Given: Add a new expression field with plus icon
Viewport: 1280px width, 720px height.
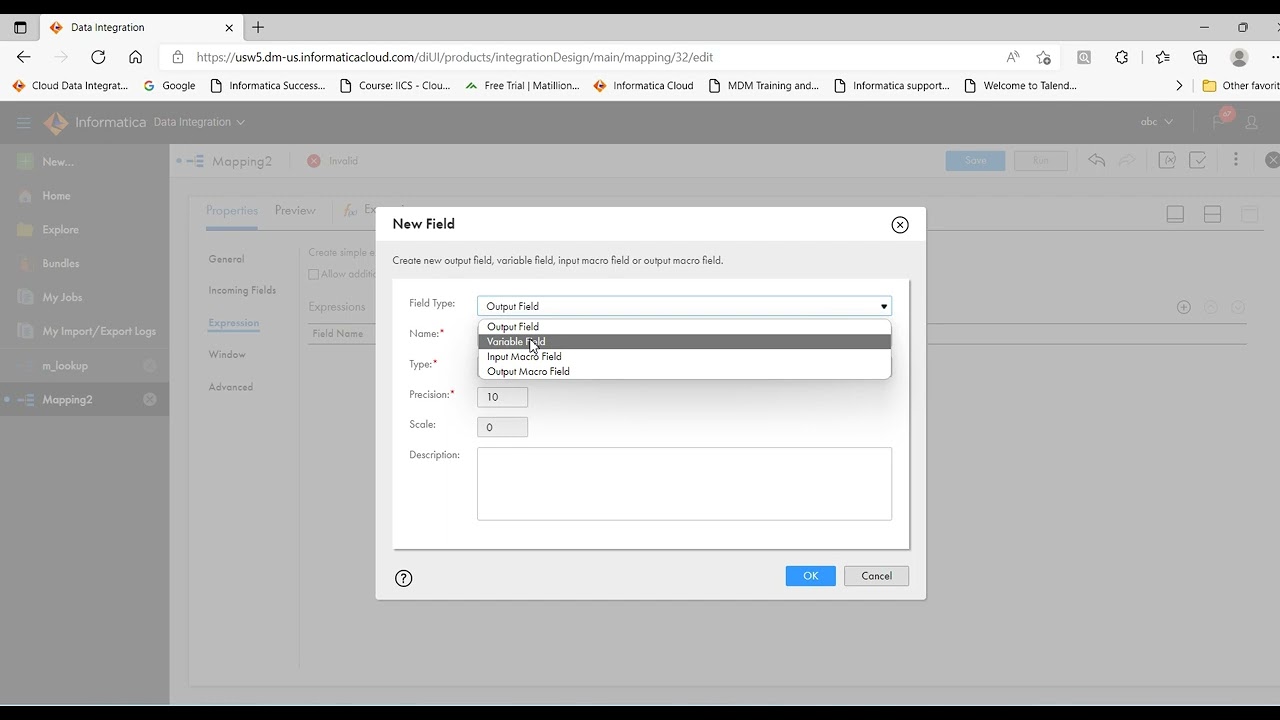Looking at the screenshot, I should pos(1184,307).
